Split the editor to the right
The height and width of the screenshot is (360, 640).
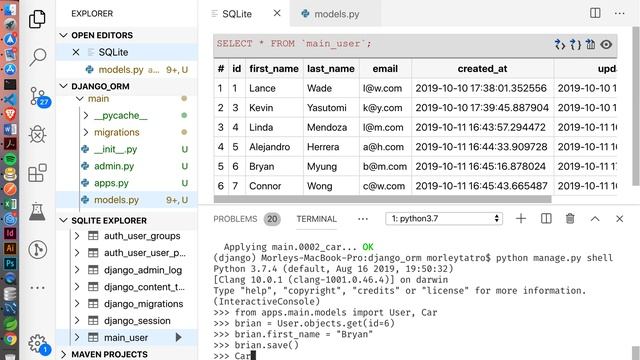595,13
